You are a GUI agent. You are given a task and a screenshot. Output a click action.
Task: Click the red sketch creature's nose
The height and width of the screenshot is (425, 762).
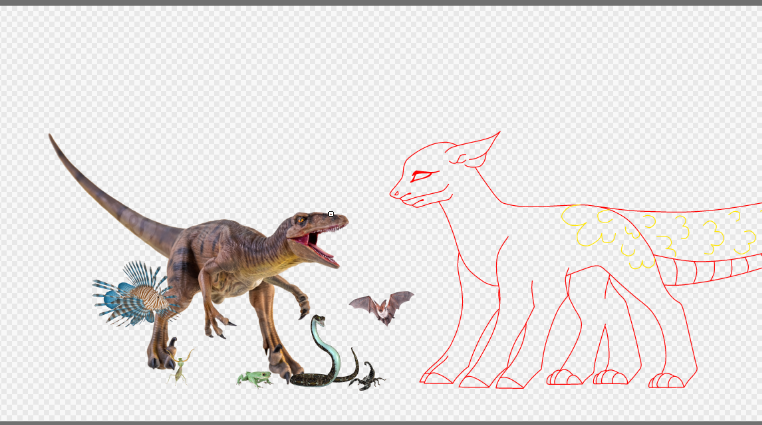point(394,193)
